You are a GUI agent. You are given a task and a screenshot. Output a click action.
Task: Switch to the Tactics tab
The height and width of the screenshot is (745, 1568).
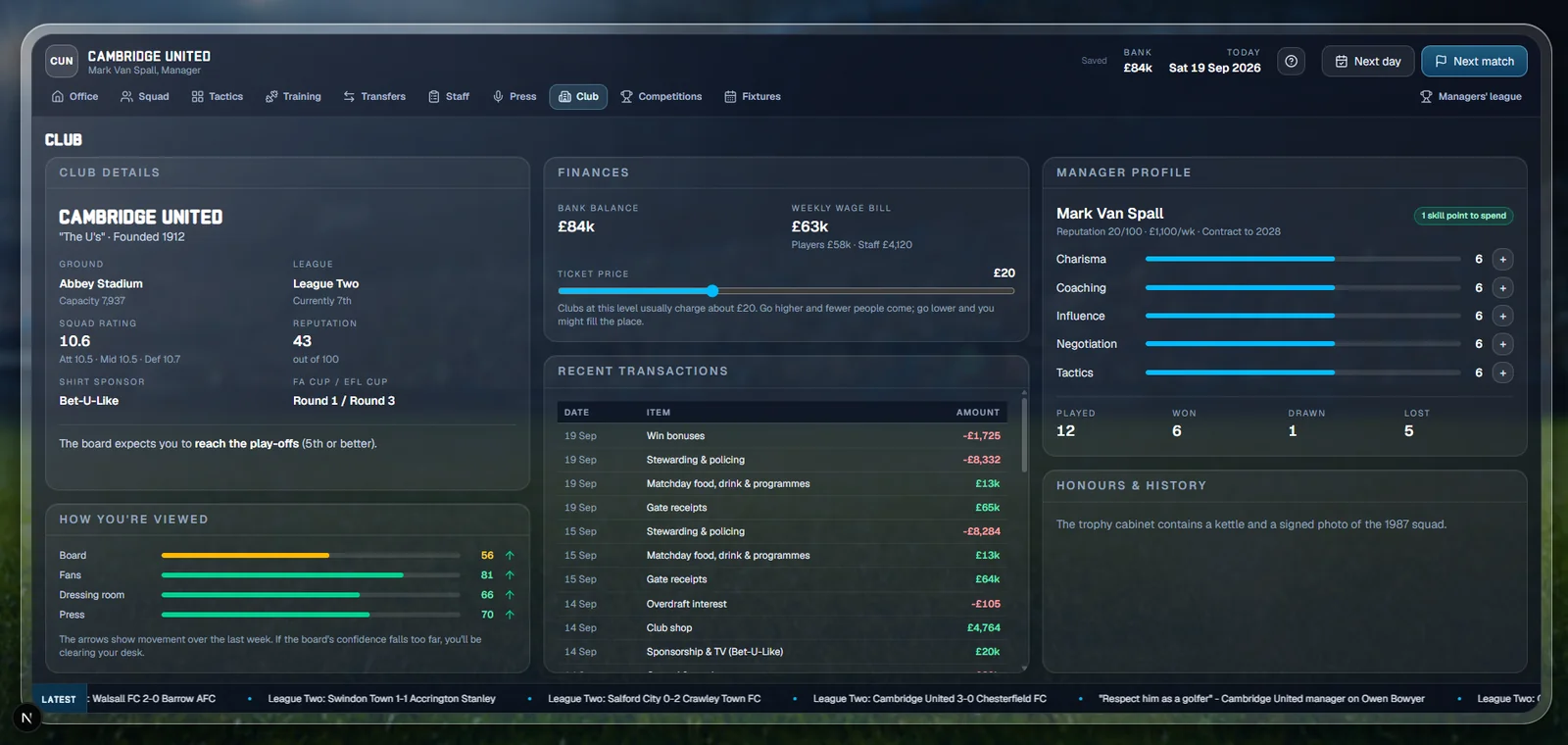(217, 97)
